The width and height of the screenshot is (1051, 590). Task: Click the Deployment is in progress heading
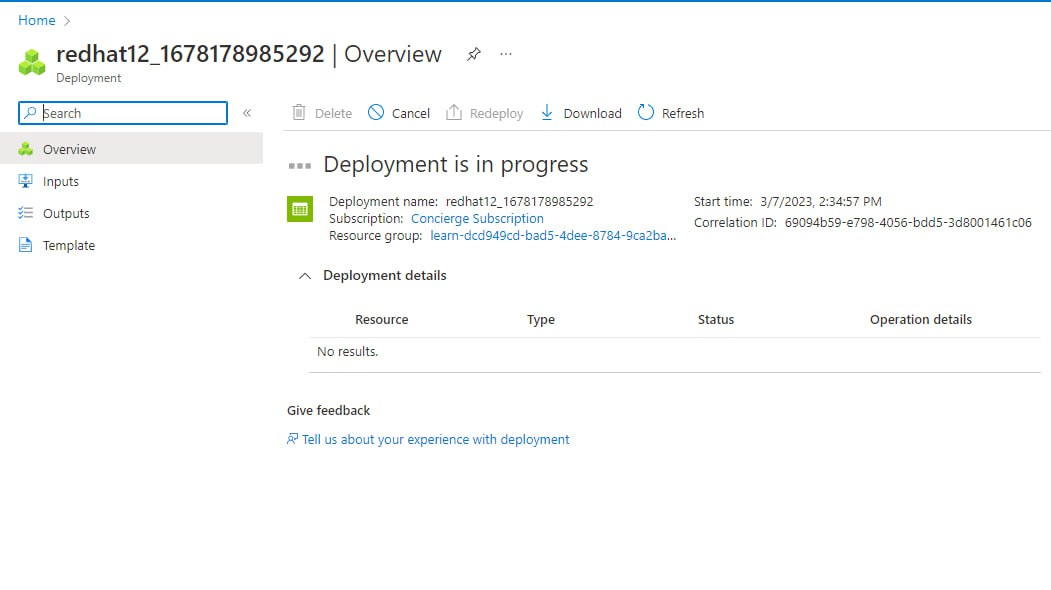(456, 164)
